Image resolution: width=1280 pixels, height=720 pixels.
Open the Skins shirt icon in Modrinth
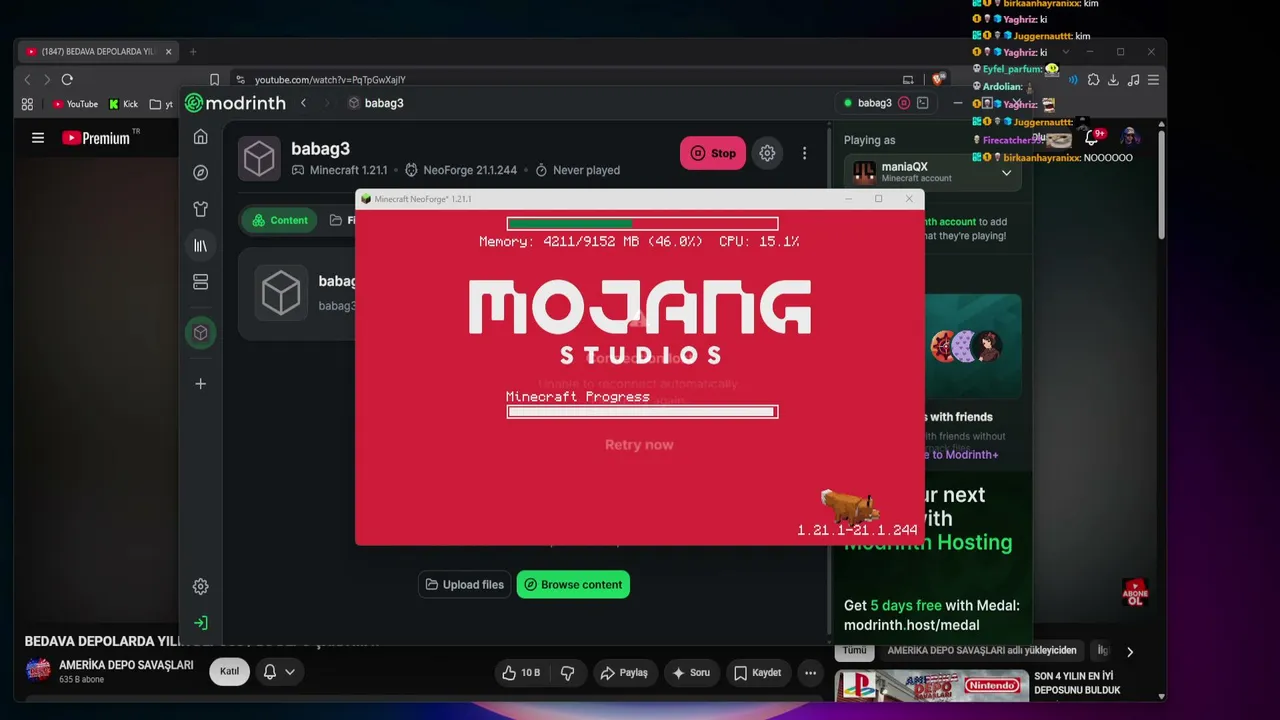[201, 209]
